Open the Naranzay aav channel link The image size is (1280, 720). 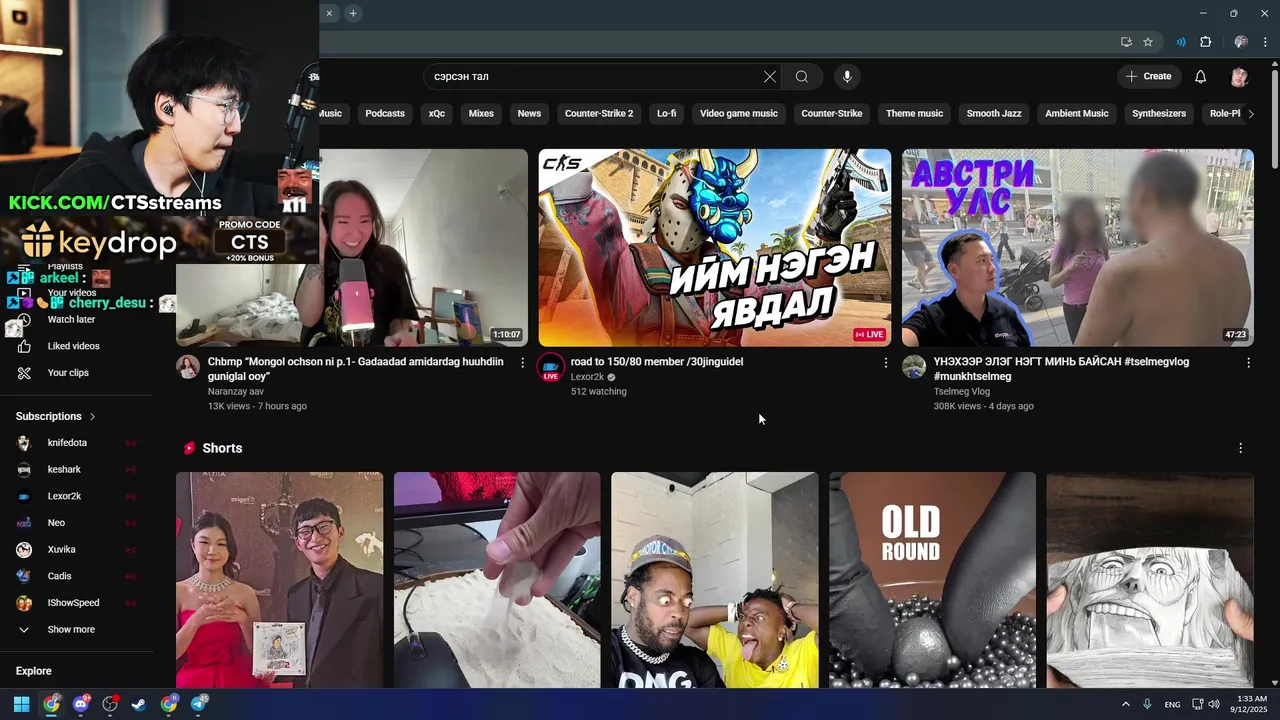[236, 392]
